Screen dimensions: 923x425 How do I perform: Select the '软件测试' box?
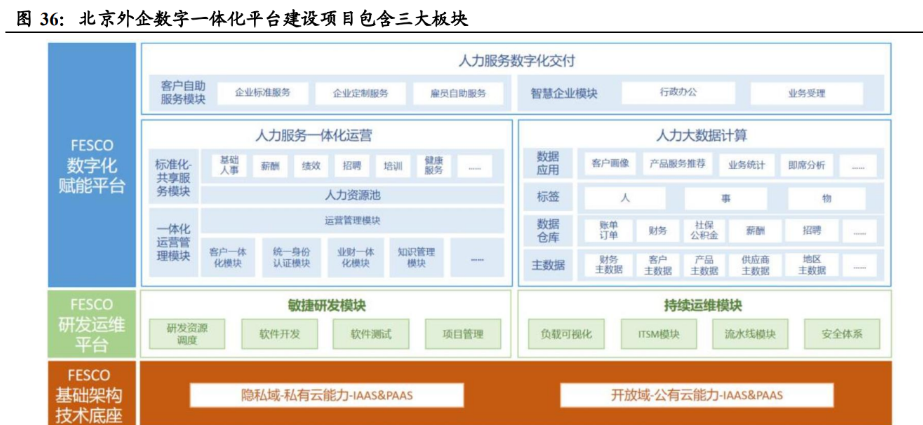click(x=371, y=334)
